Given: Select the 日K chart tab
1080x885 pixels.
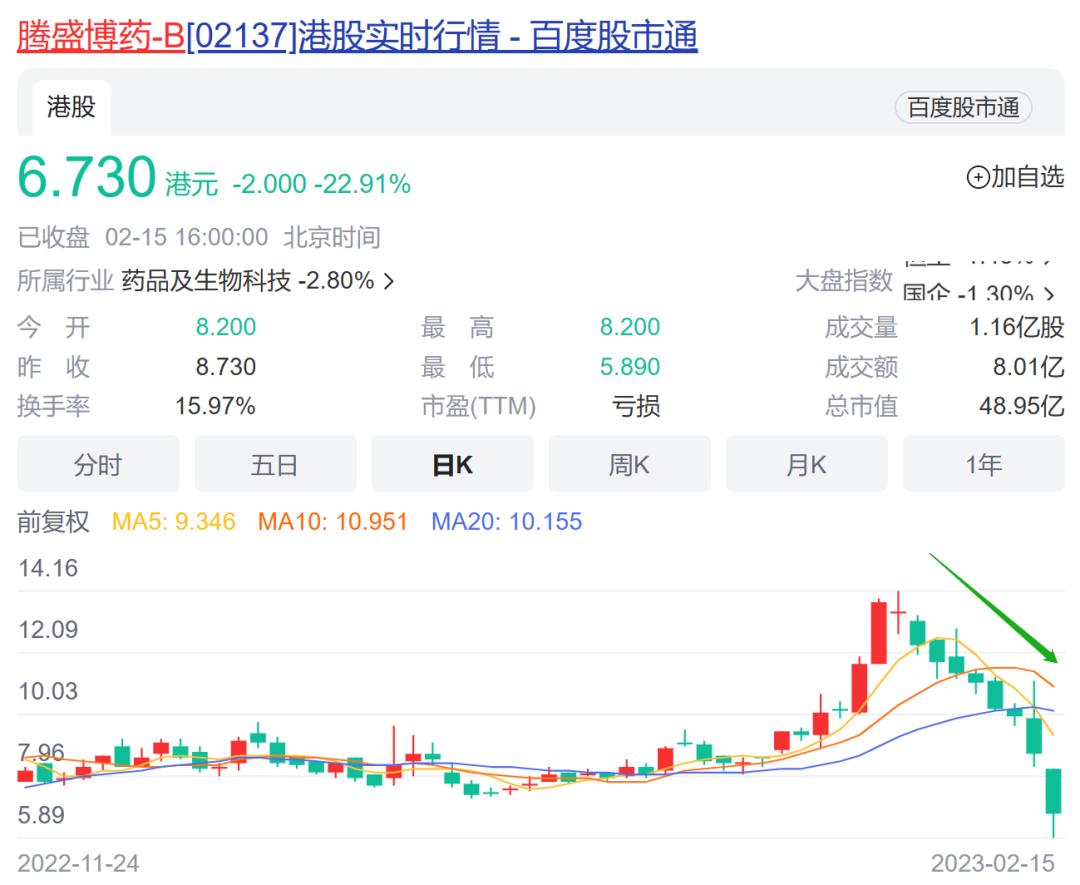Looking at the screenshot, I should point(453,464).
